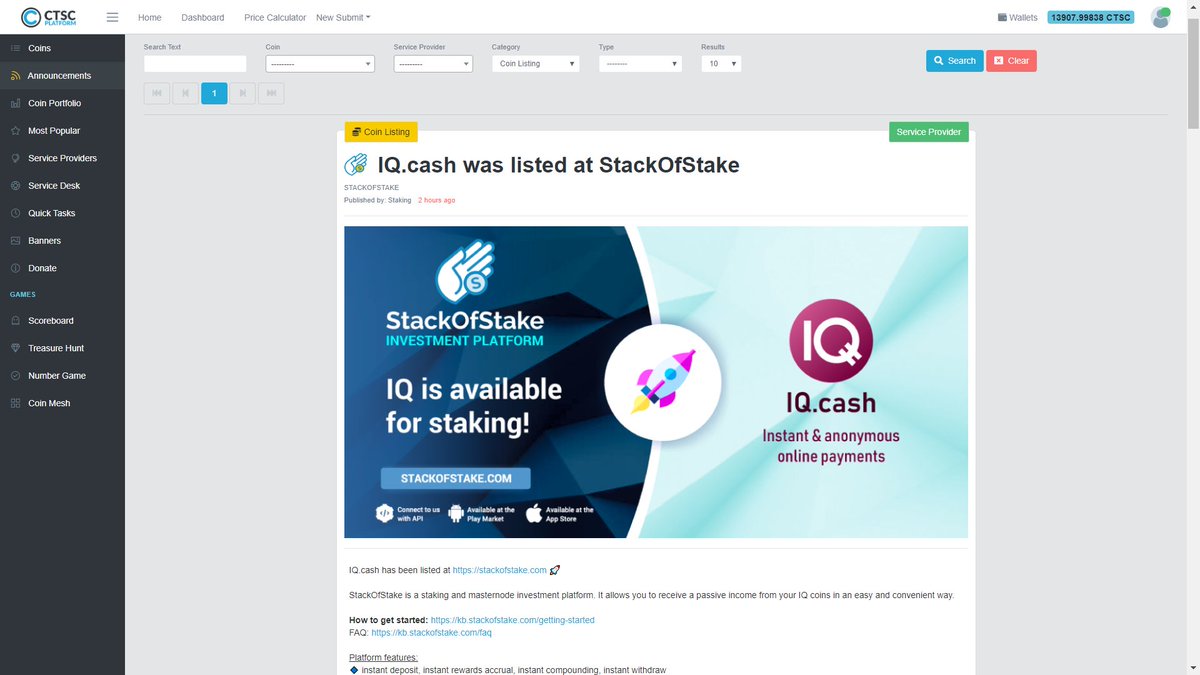Focus the Search Text input field
1200x675 pixels.
195,63
